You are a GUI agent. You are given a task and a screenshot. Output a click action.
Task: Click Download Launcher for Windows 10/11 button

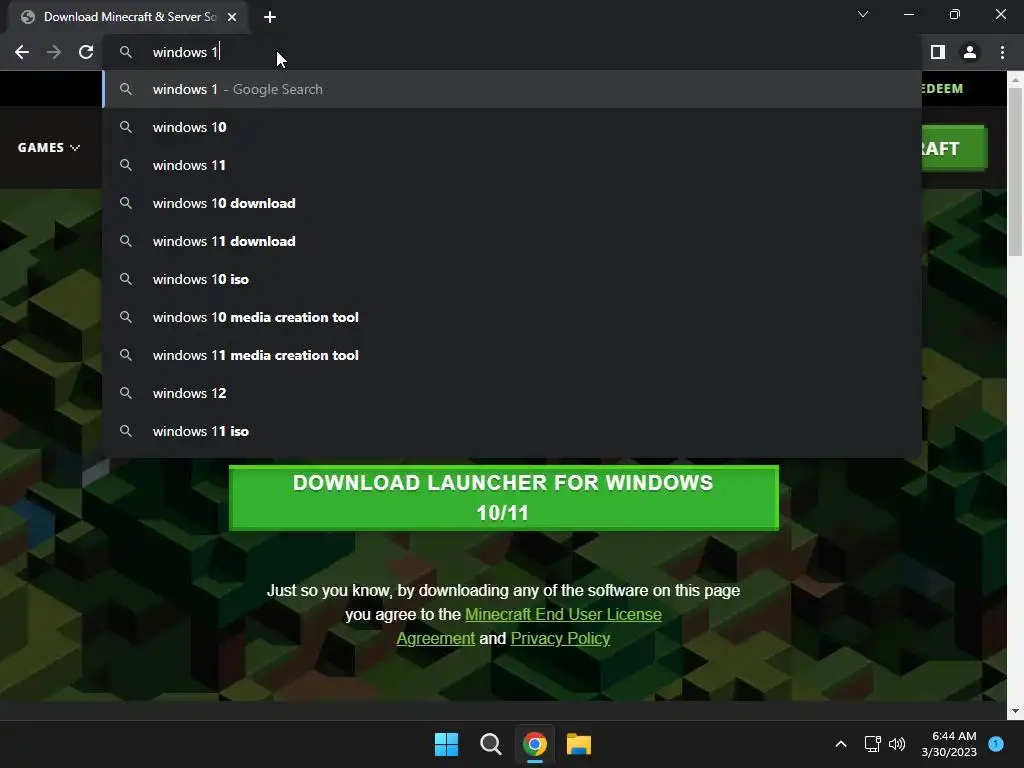[504, 498]
